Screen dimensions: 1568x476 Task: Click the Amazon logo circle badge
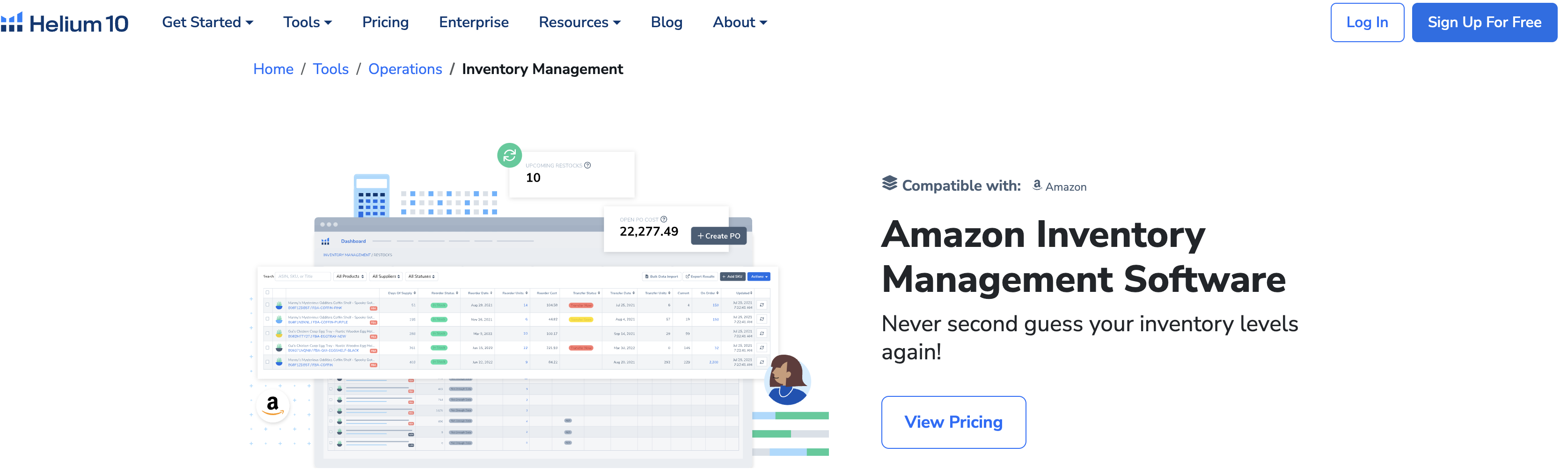point(273,405)
